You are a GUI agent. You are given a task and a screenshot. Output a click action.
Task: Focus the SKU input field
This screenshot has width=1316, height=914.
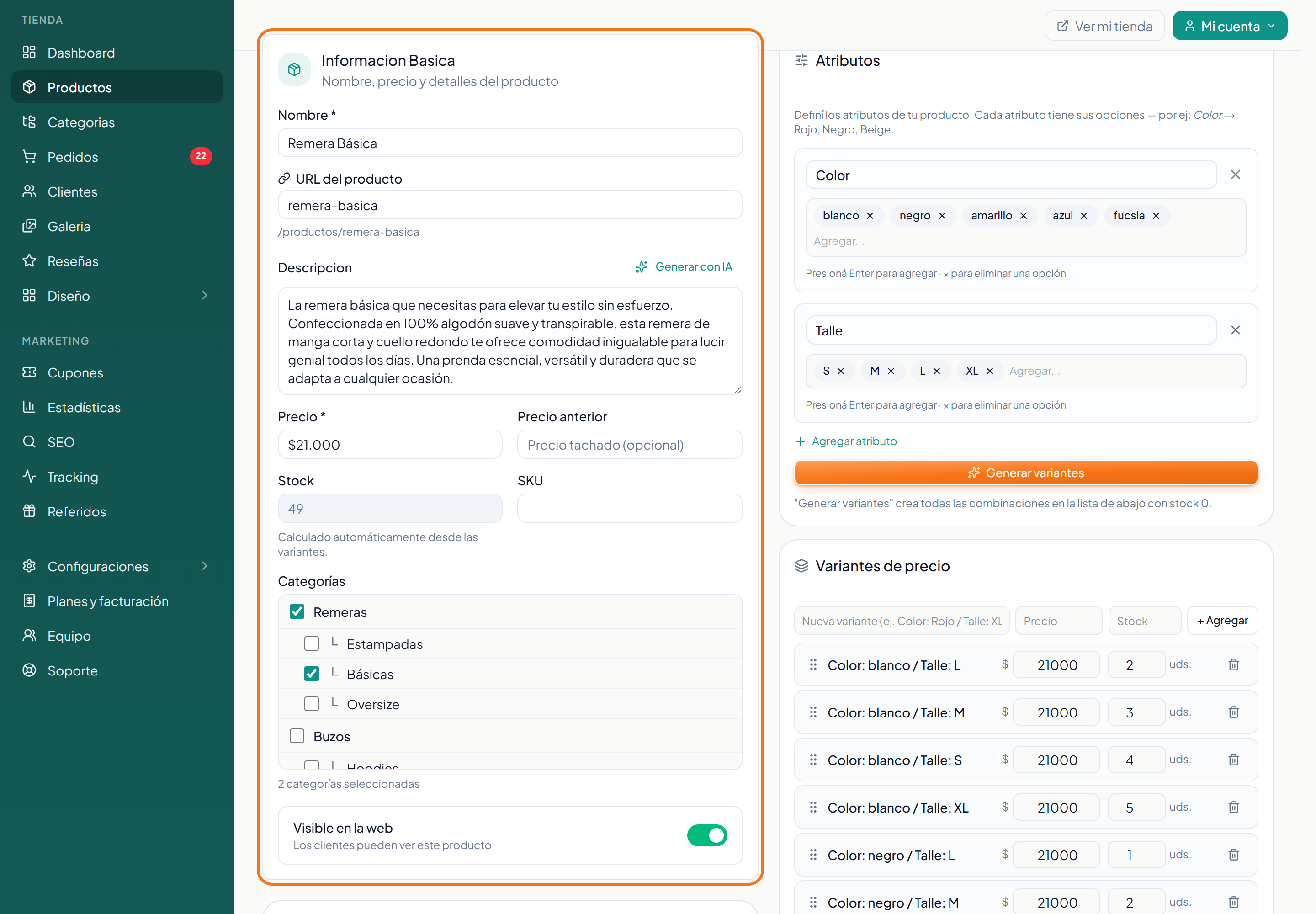629,509
